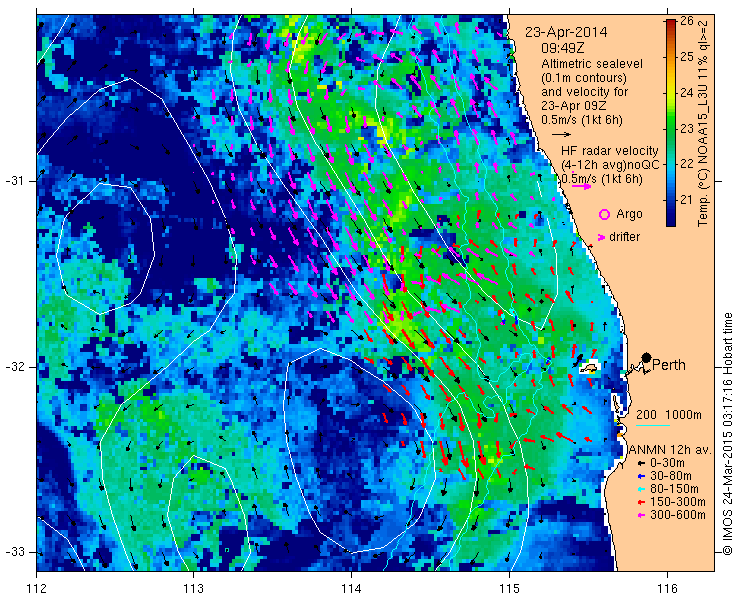
Task: Click the colorbar value '24'
Action: pos(687,93)
